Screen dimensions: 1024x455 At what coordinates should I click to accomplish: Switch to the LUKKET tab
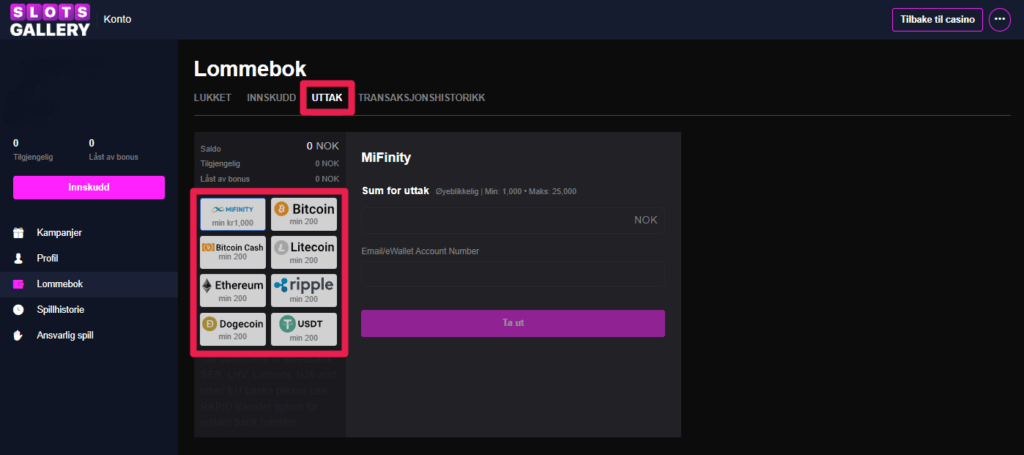212,98
